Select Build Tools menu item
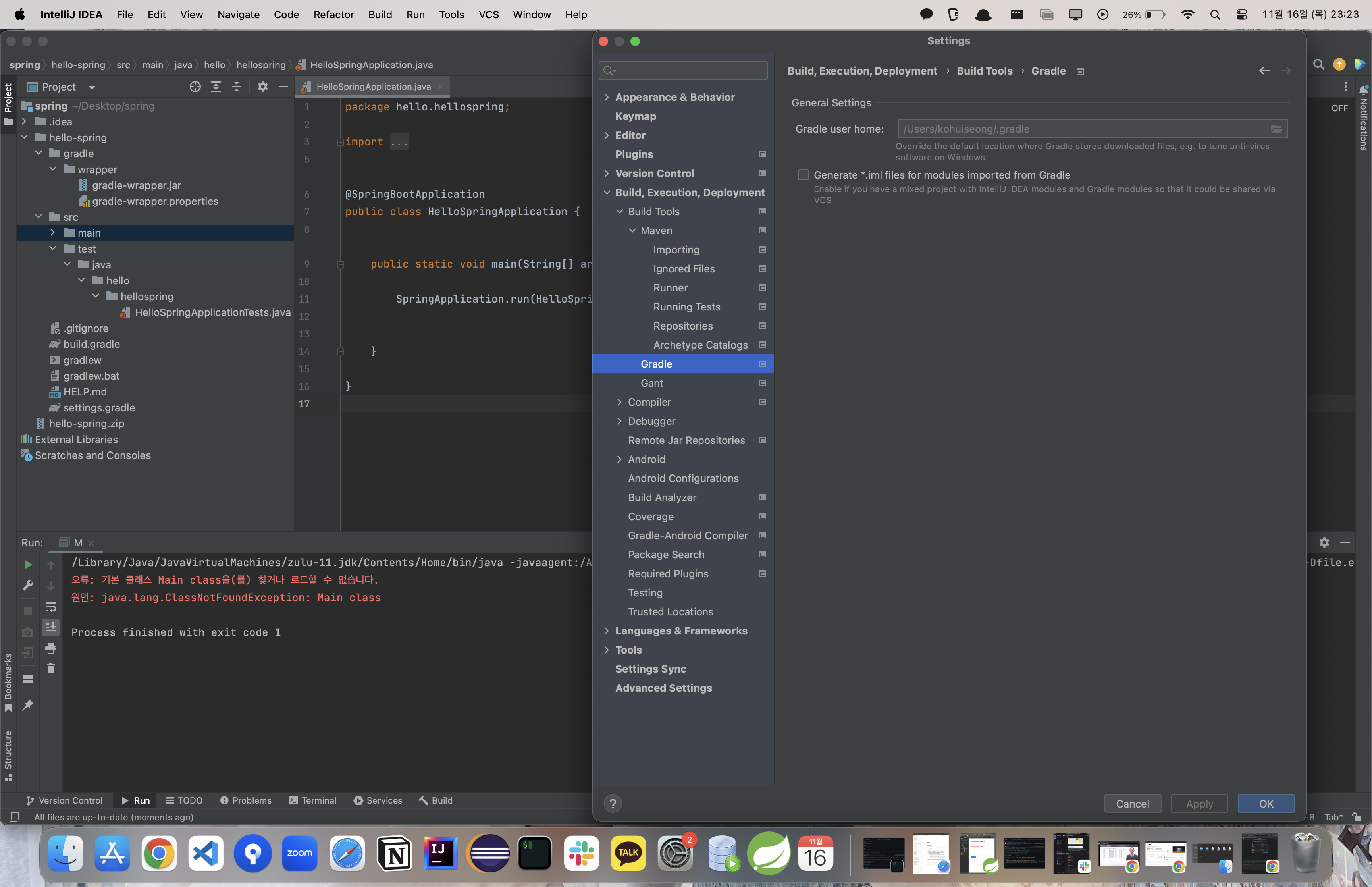 (653, 211)
